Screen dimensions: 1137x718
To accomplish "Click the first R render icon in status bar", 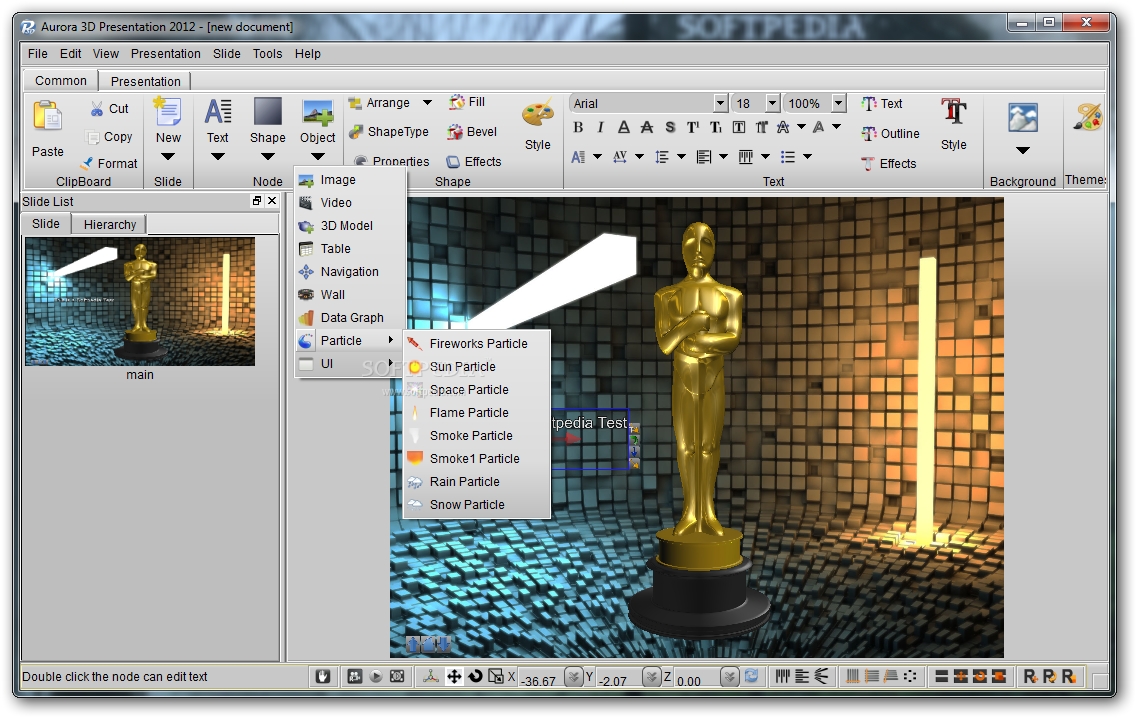I will (1030, 676).
